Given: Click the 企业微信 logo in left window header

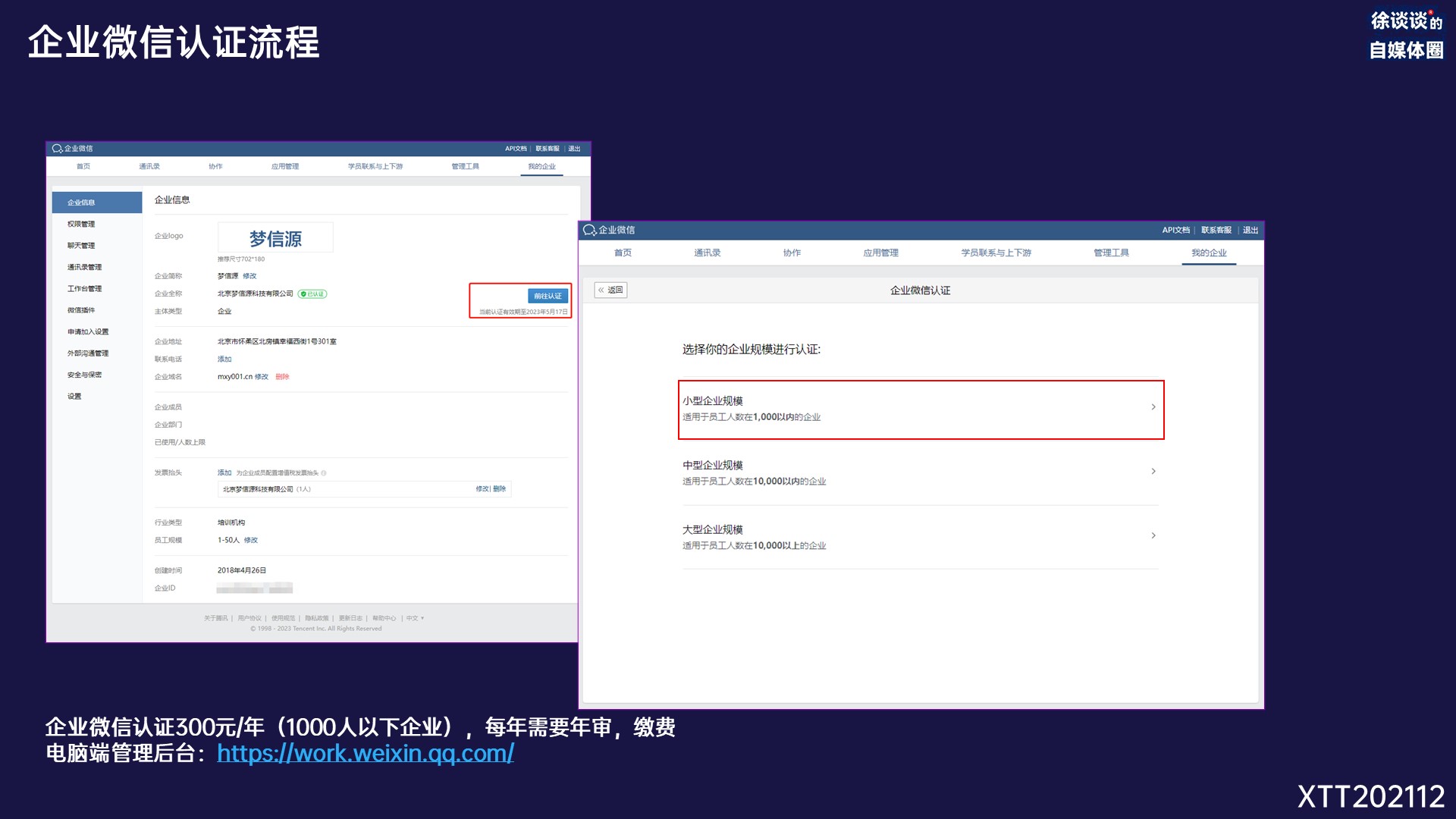Looking at the screenshot, I should 73,149.
